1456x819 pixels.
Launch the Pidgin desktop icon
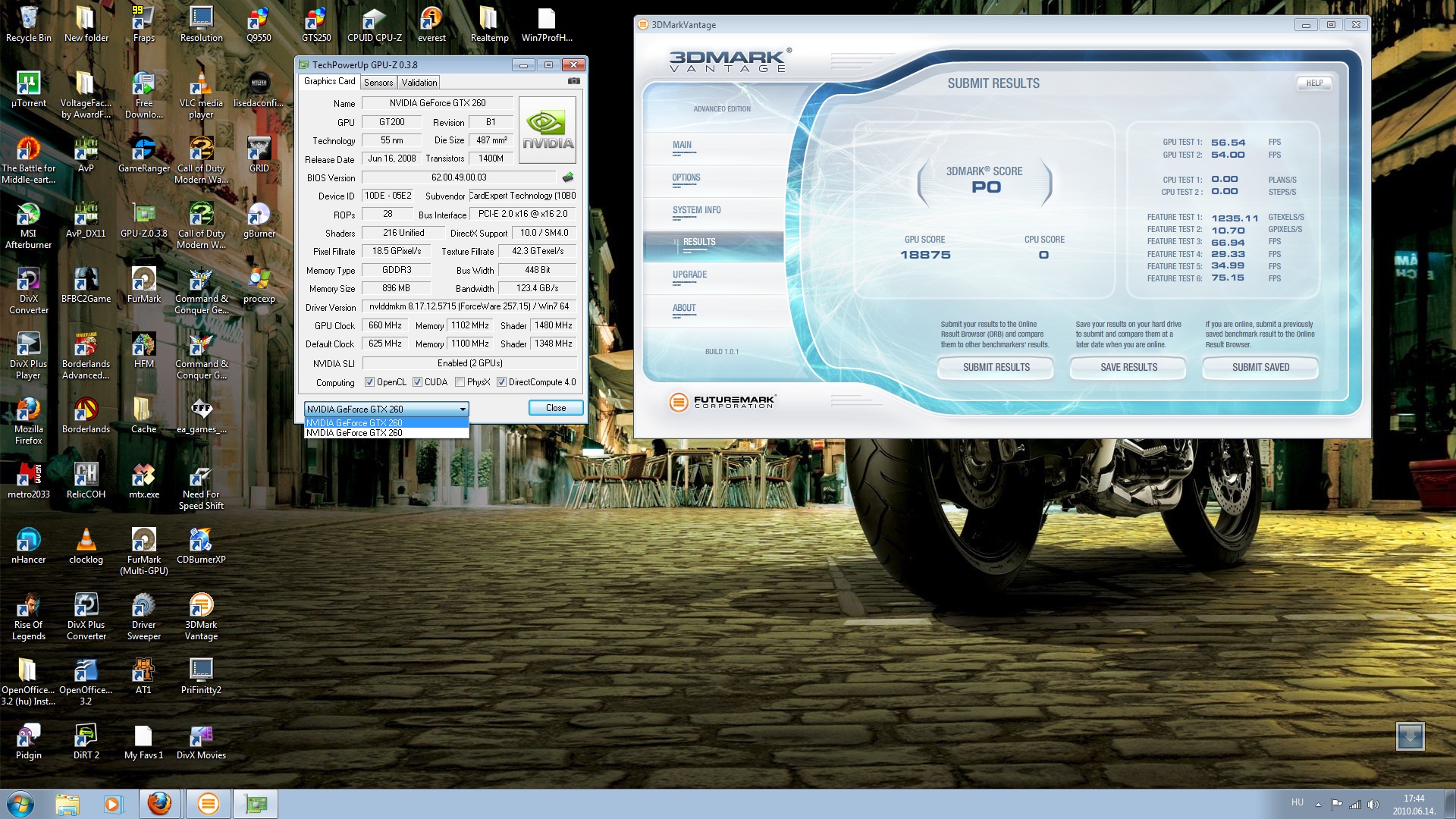click(x=28, y=742)
